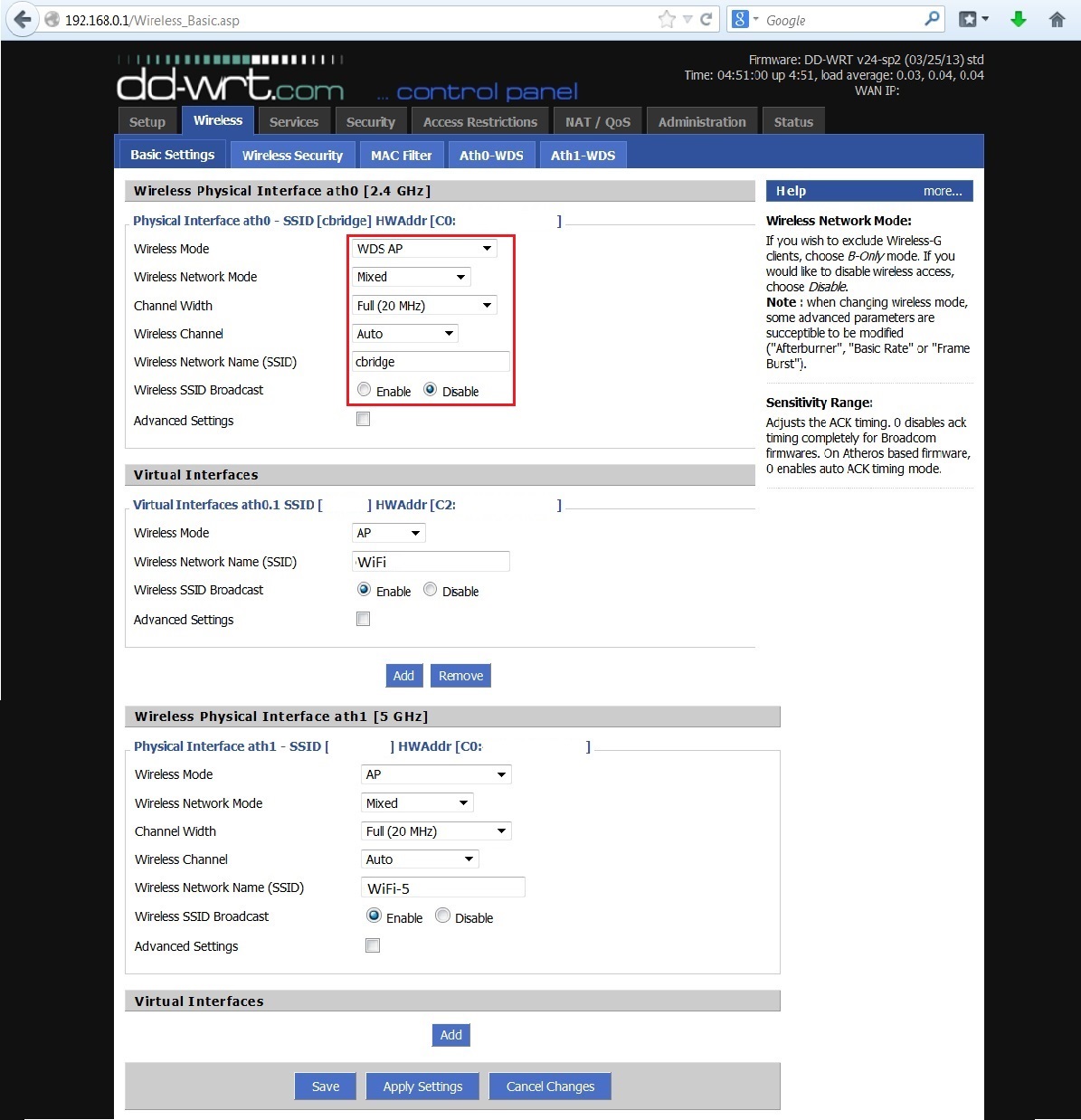The image size is (1081, 1120).
Task: Tick Advanced Settings checkbox for ath0.1
Action: (x=364, y=619)
